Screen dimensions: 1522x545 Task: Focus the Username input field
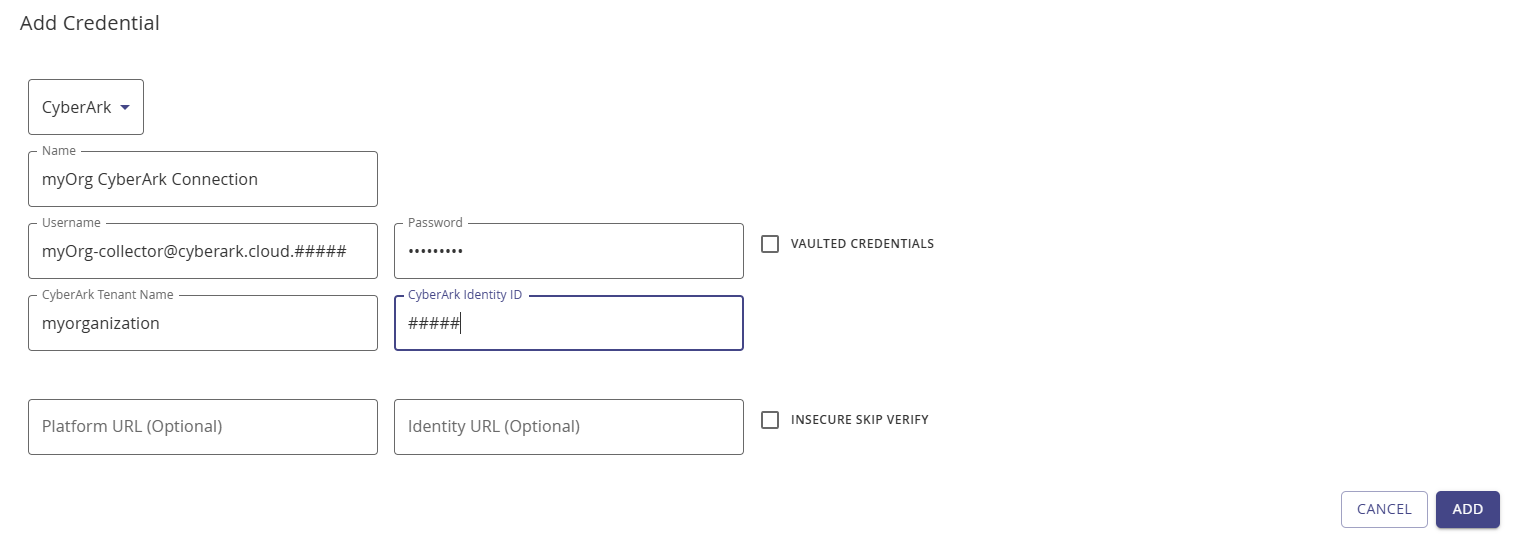(203, 252)
